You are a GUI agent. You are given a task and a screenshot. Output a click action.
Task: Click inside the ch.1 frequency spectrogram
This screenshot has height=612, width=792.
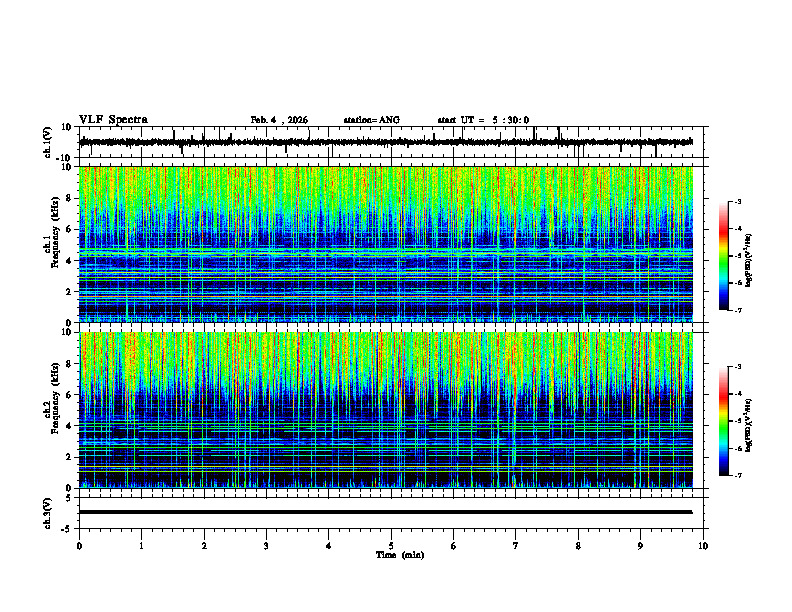(386, 244)
